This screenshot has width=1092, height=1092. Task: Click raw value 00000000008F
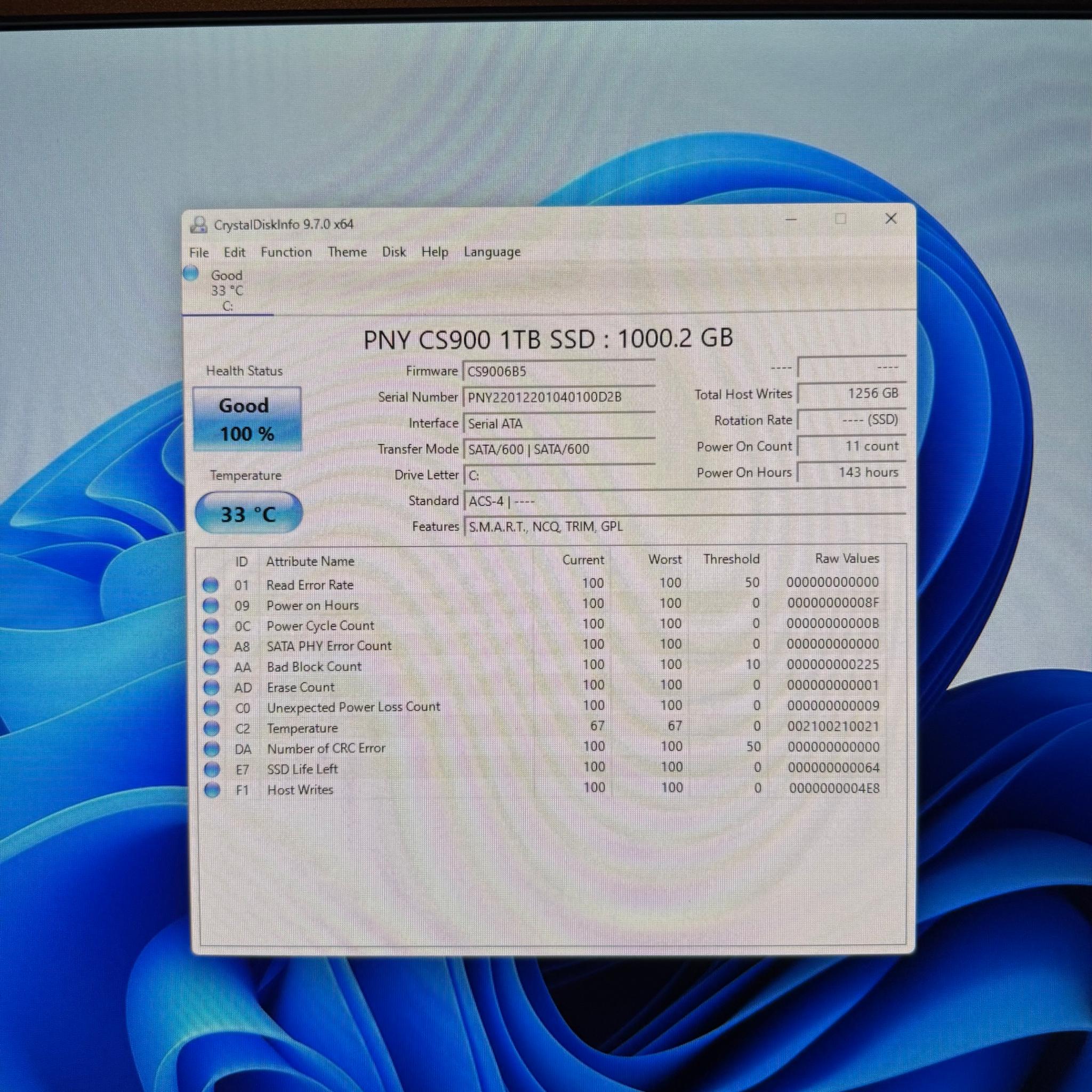[833, 603]
